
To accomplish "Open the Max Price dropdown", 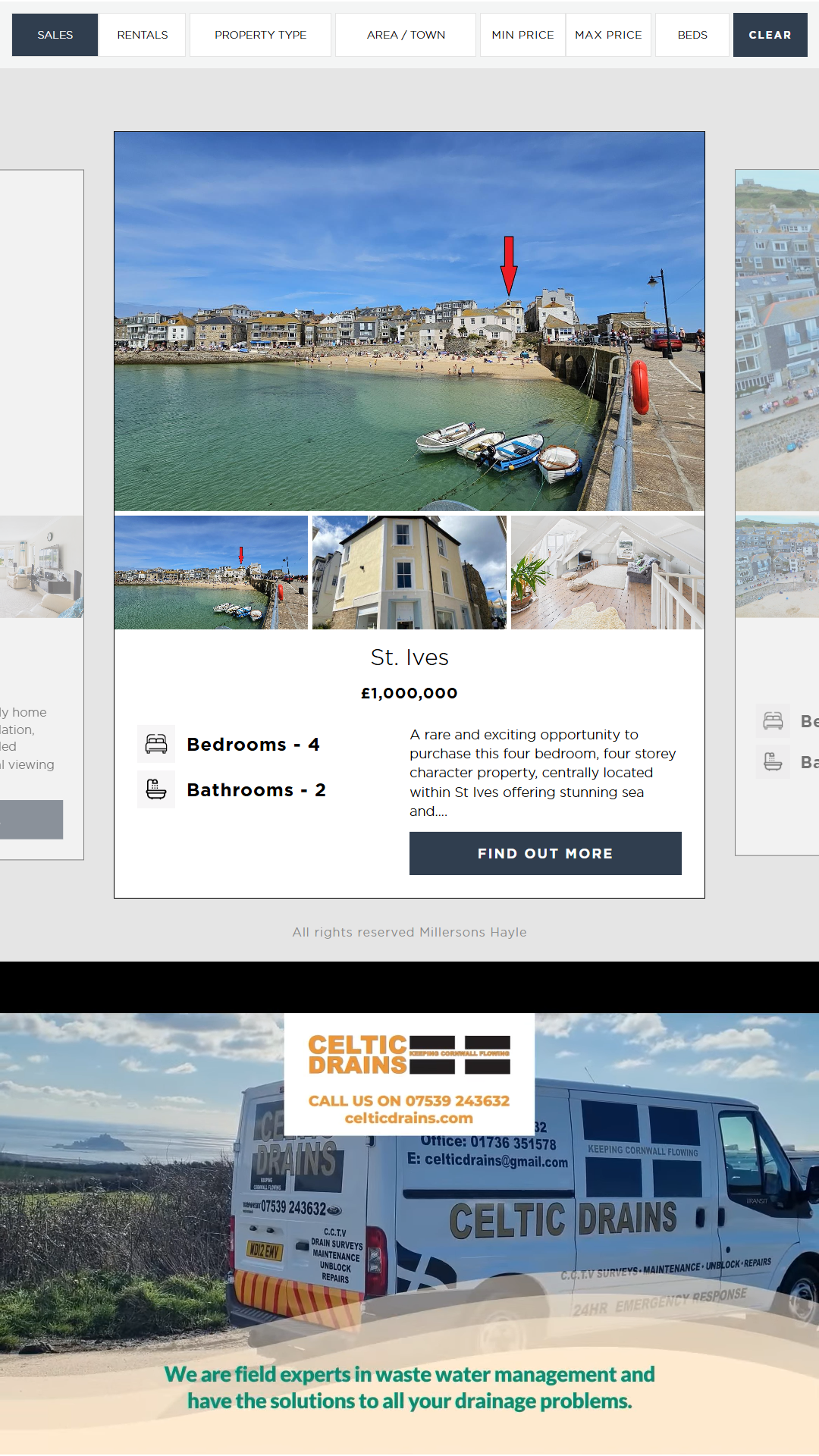I will [608, 35].
